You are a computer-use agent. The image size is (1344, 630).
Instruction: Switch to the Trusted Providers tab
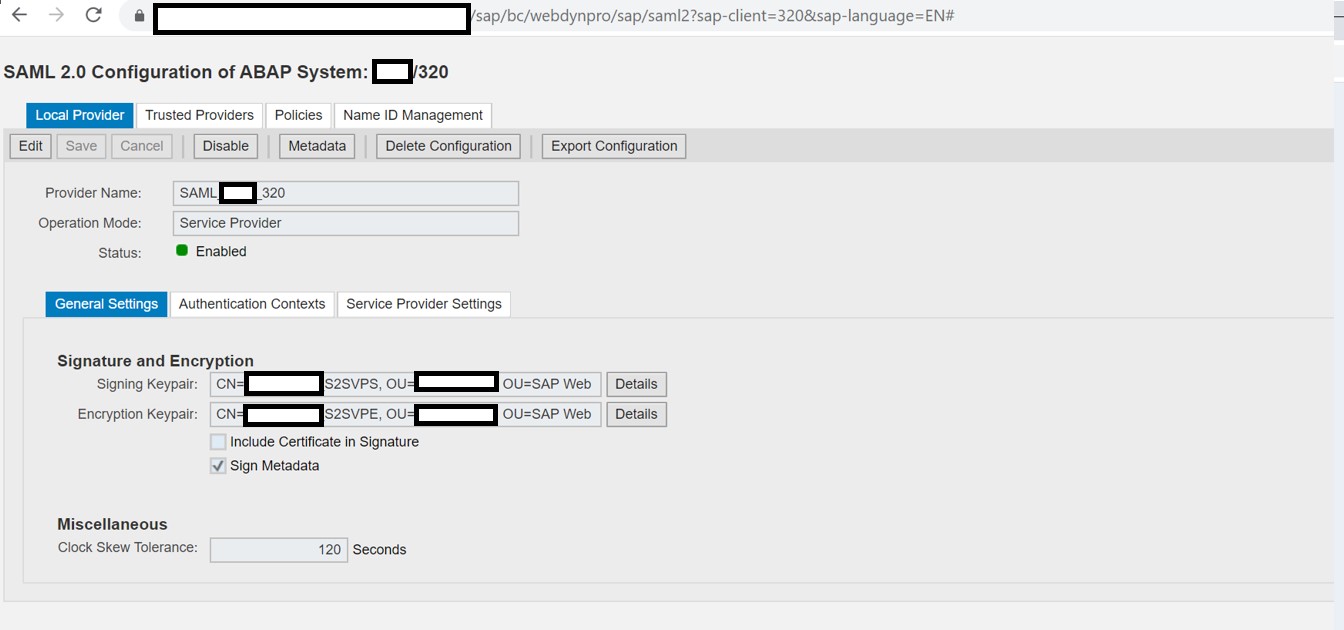point(199,115)
